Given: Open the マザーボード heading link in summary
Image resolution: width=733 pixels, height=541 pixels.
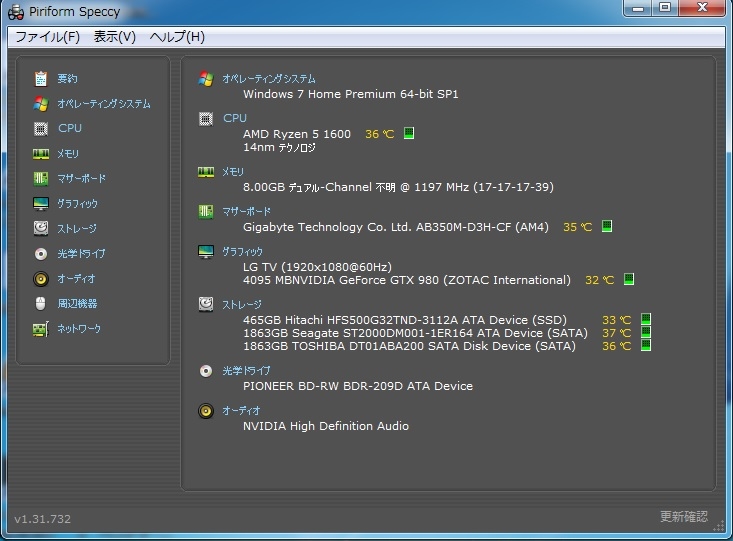Looking at the screenshot, I should (246, 212).
